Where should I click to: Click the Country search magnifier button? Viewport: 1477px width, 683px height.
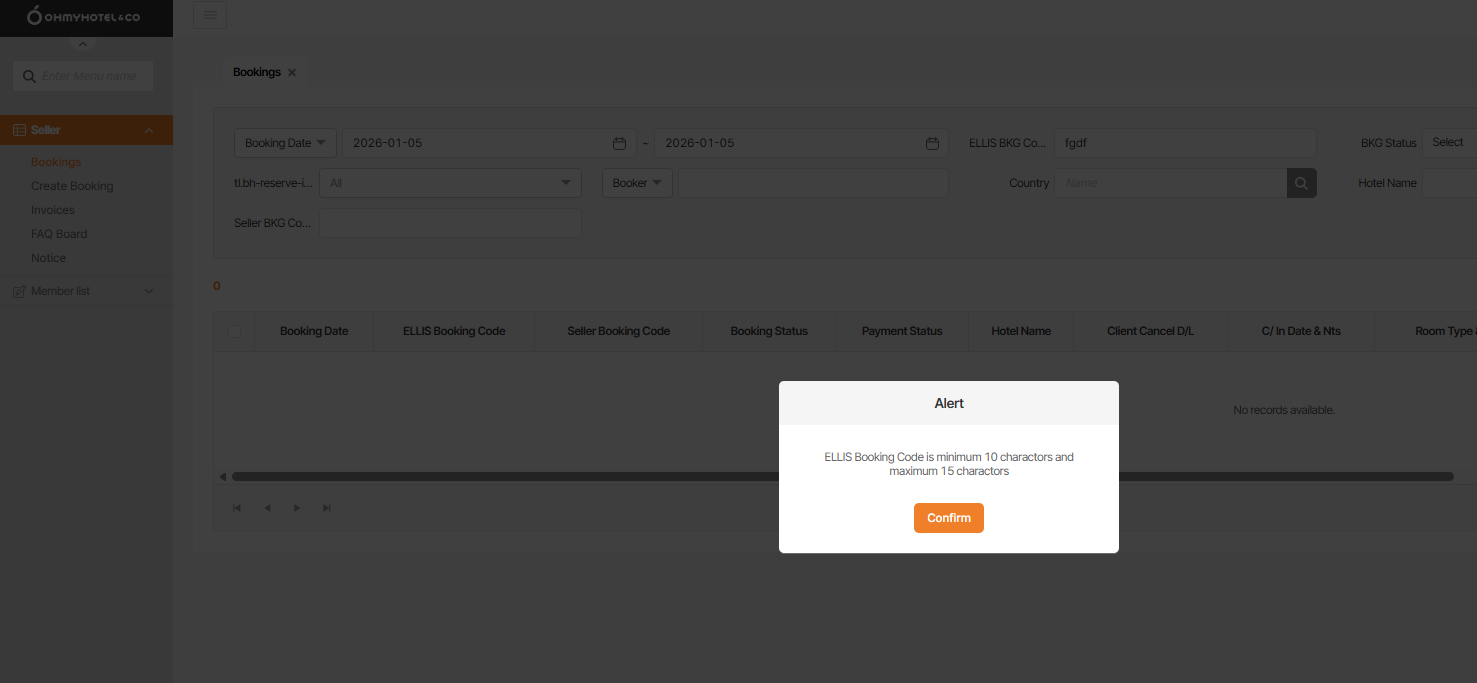click(1301, 183)
